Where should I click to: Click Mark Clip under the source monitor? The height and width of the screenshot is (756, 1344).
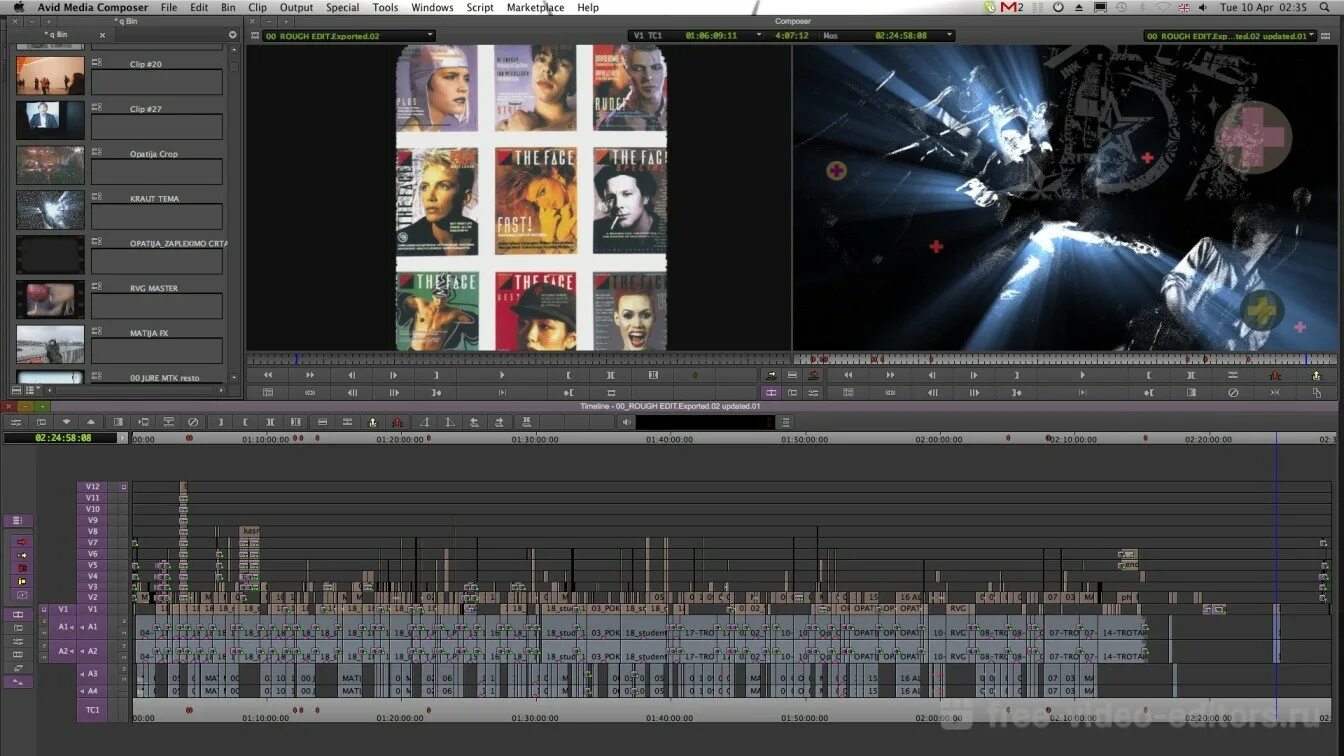coord(610,375)
